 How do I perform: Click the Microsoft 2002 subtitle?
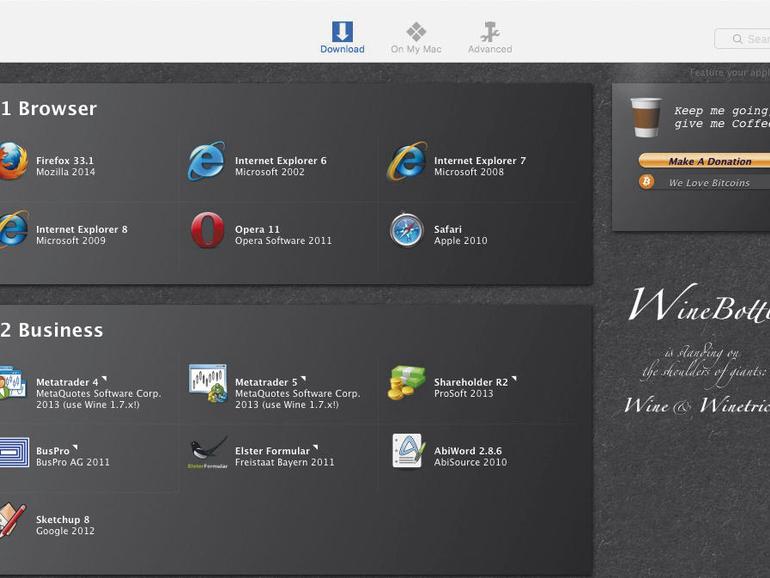point(269,172)
